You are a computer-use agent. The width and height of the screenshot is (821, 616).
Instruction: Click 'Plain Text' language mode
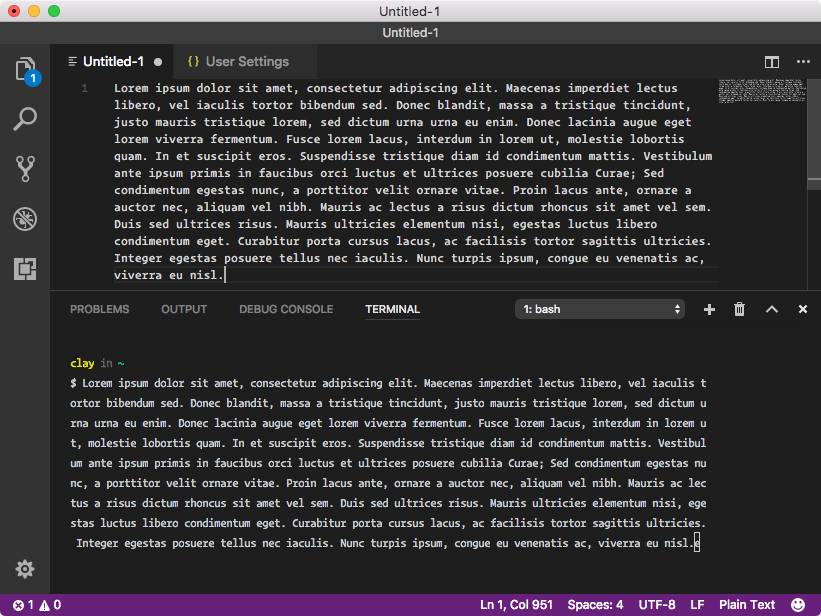click(747, 605)
